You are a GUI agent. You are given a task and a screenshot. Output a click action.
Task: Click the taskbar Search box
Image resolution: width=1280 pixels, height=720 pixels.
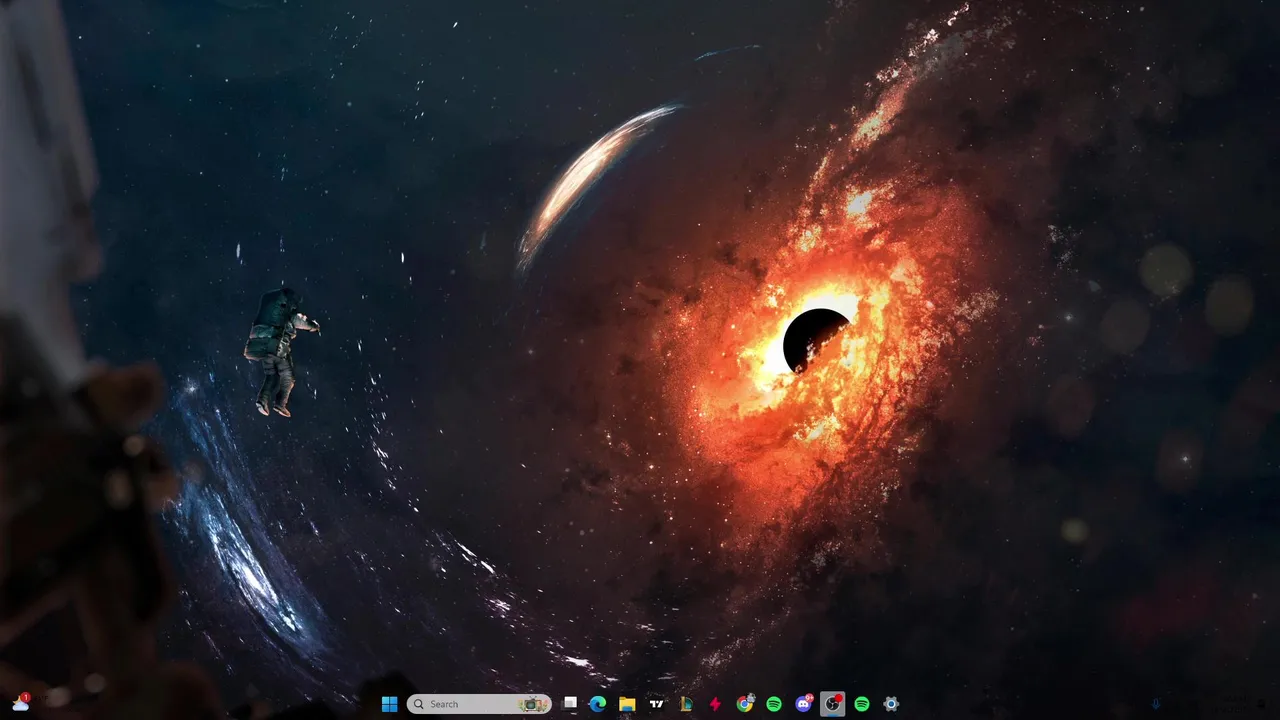479,704
